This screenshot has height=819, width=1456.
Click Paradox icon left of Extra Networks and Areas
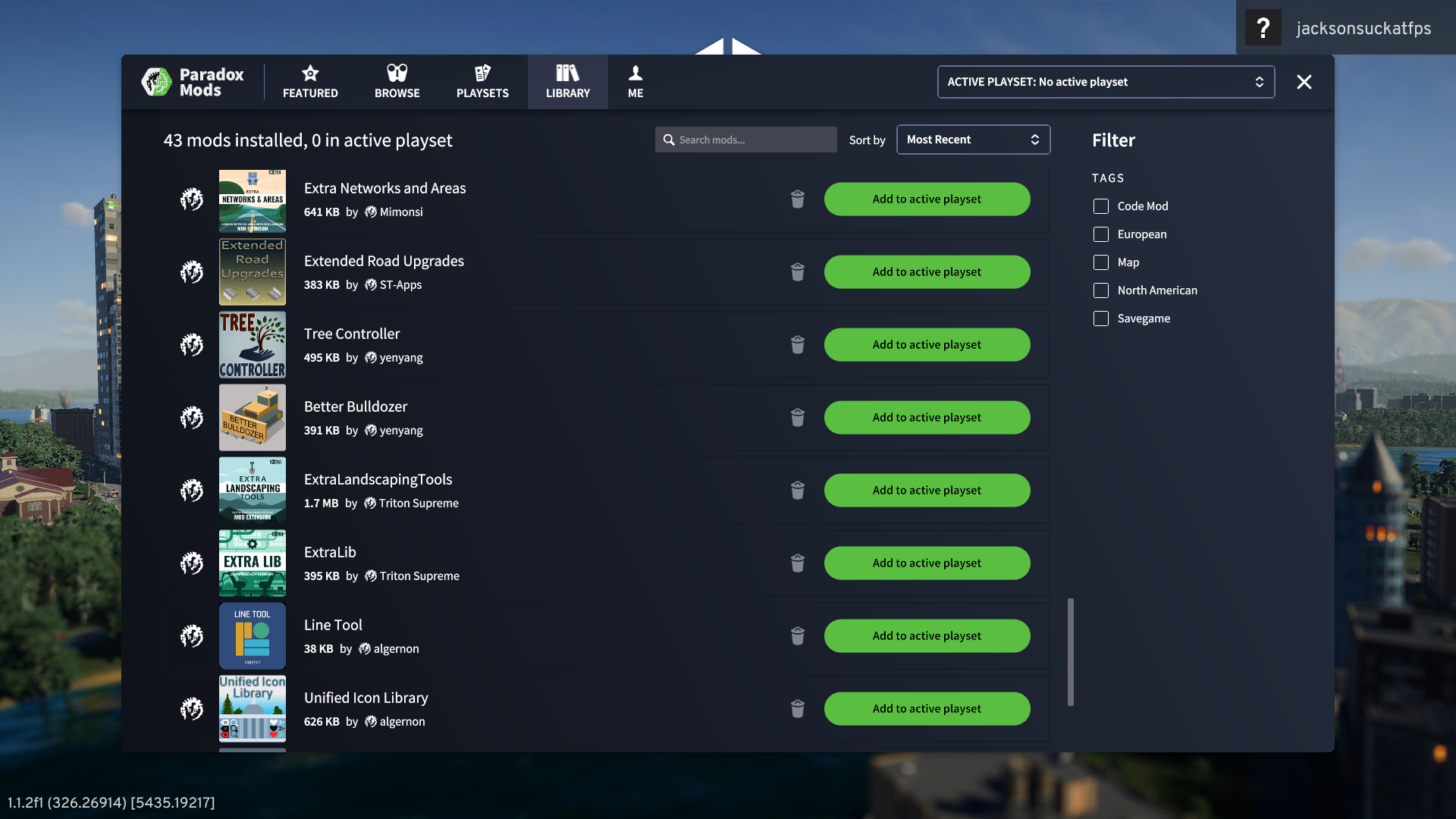click(192, 199)
